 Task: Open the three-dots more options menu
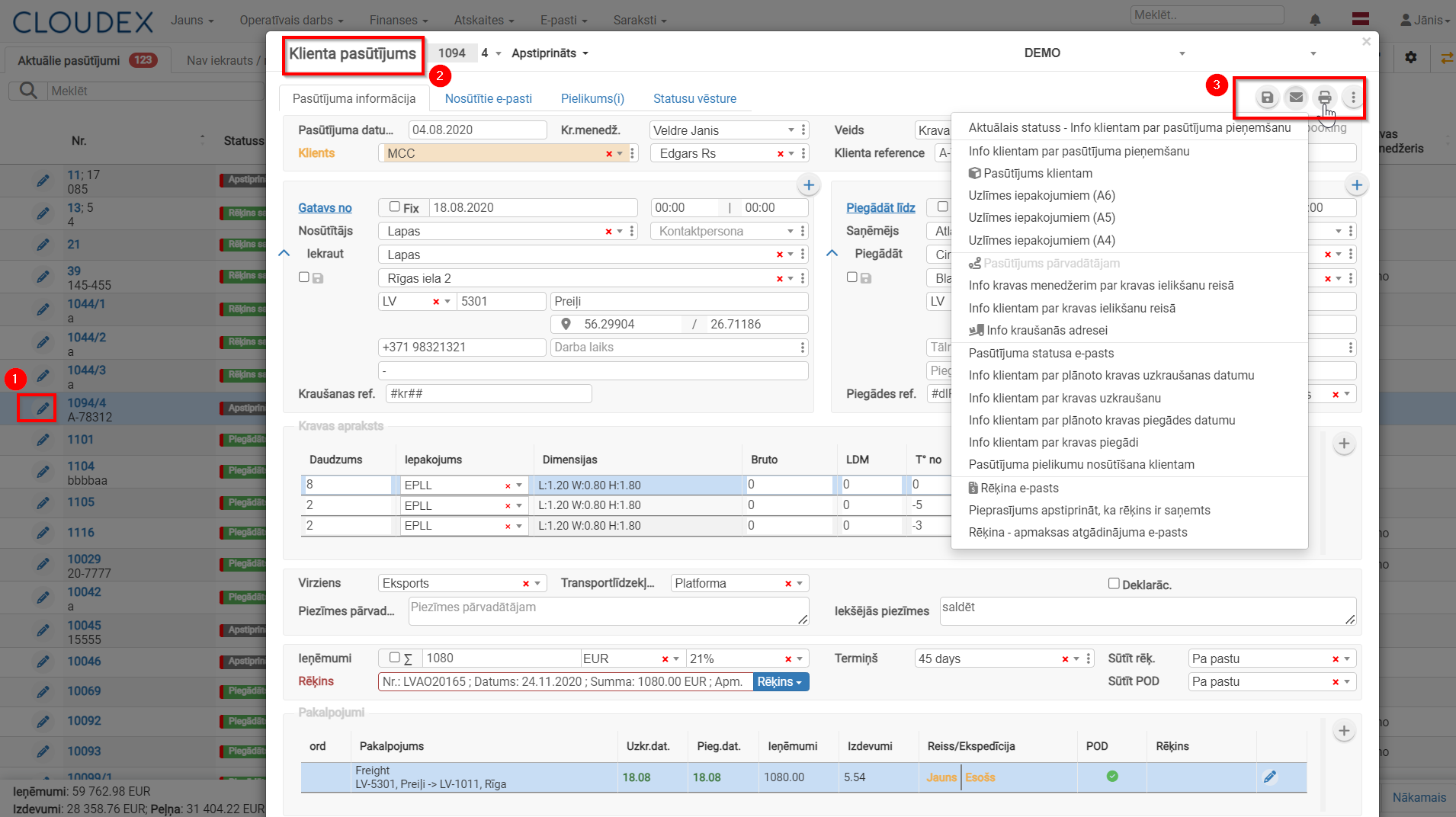pos(1353,98)
